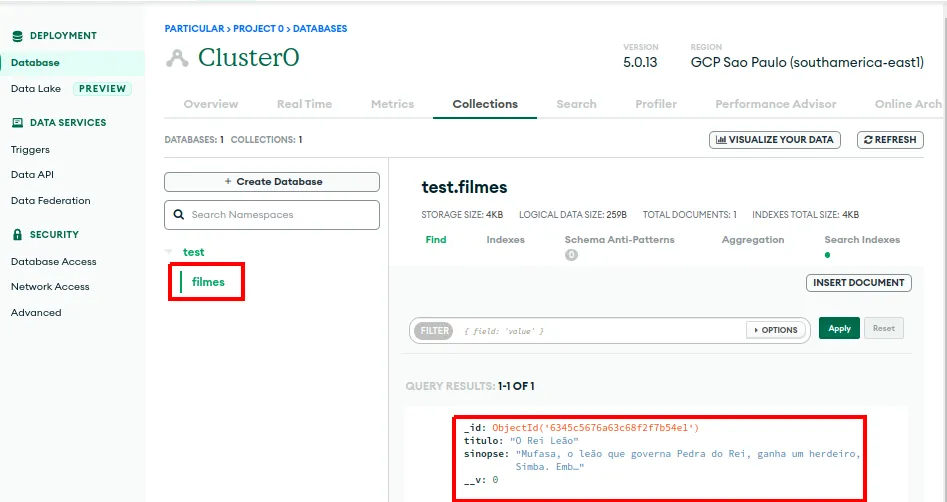Image resolution: width=947 pixels, height=502 pixels.
Task: Click the test.filmes namespace heading
Action: click(464, 187)
